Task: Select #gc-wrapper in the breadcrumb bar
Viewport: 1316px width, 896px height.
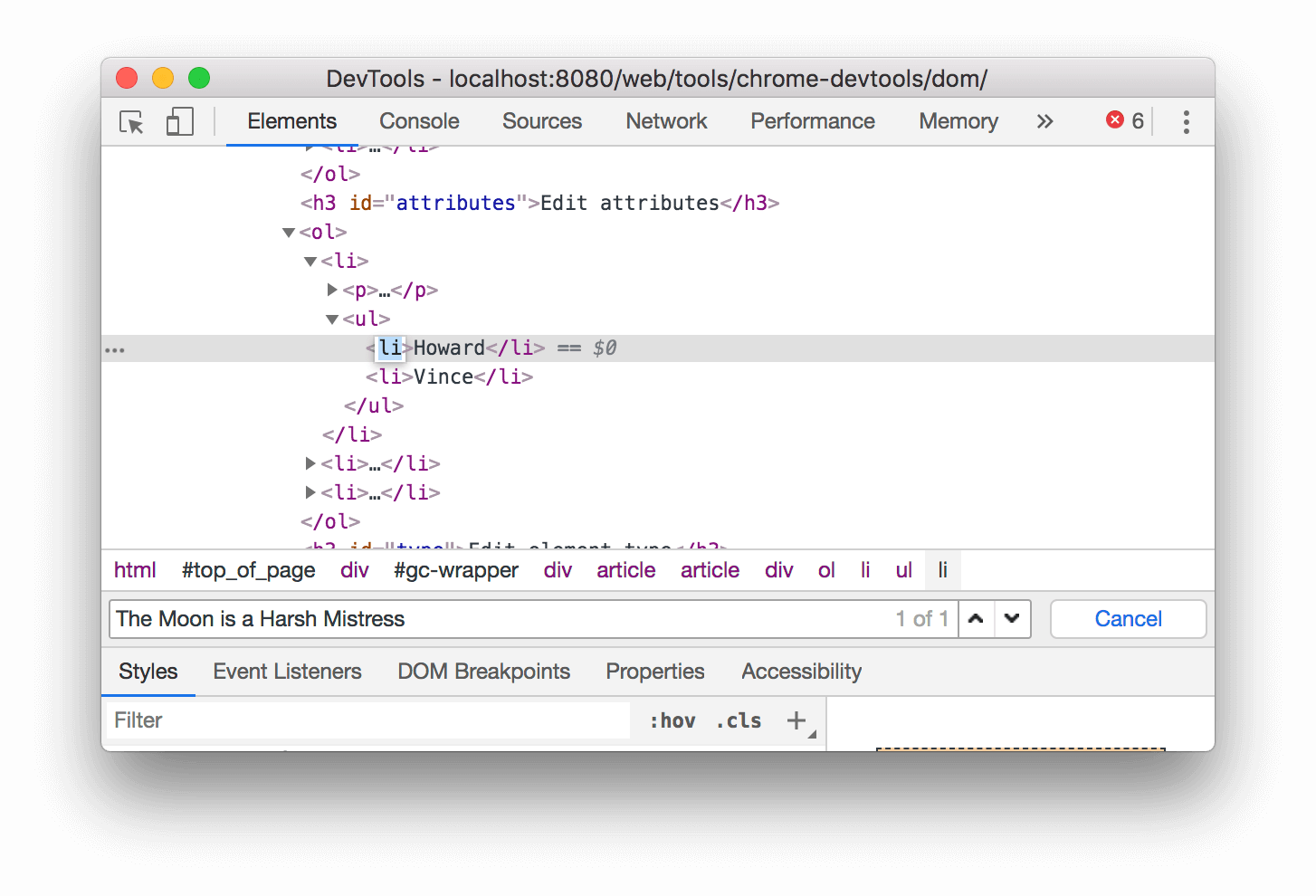Action: (455, 570)
